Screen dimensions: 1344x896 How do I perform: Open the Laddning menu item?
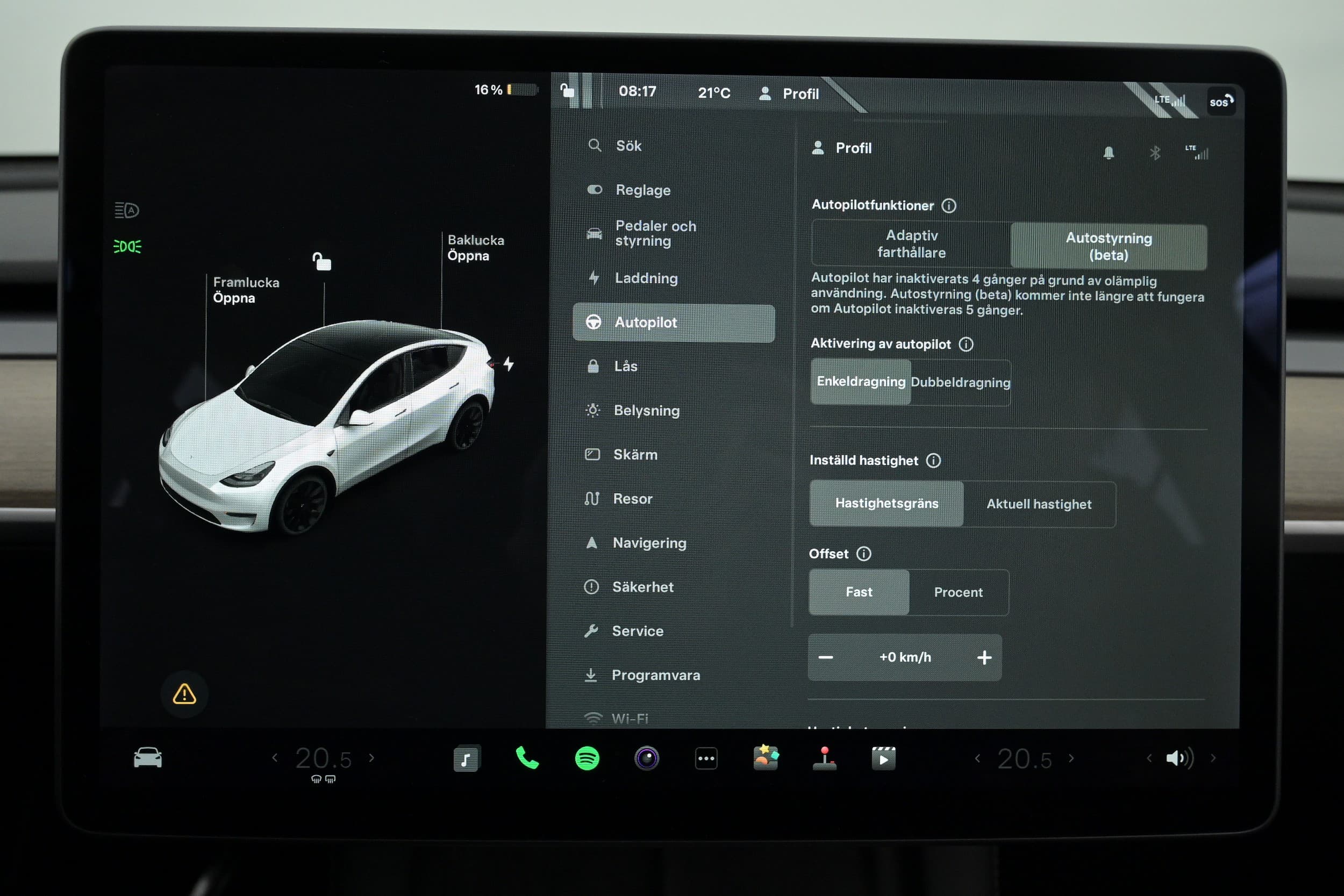click(646, 278)
